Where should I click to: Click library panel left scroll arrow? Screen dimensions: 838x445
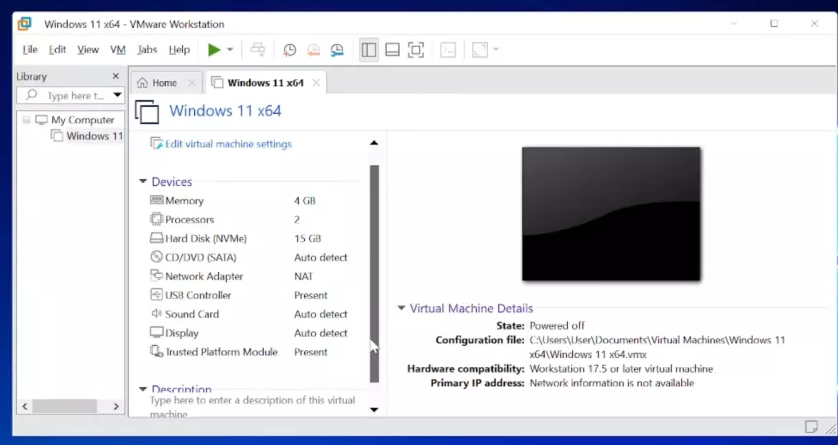pos(25,407)
